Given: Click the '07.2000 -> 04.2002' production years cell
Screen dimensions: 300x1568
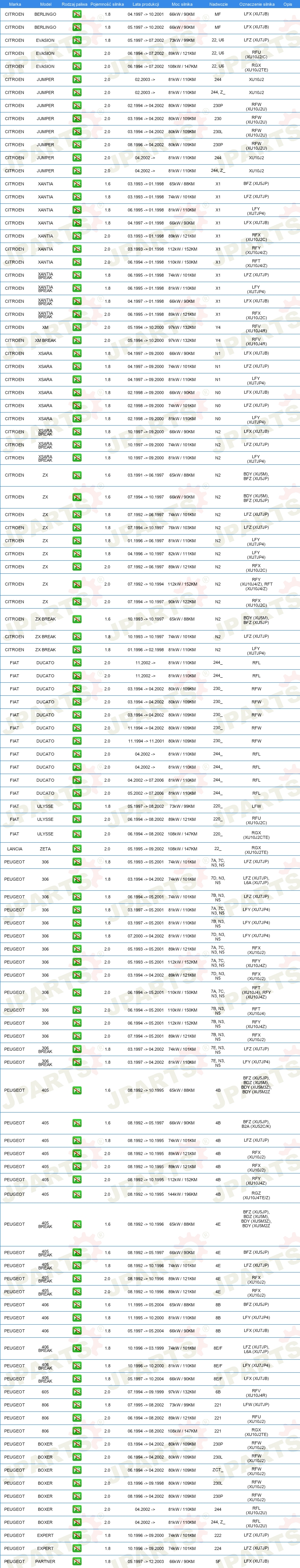Looking at the screenshot, I should (x=145, y=936).
